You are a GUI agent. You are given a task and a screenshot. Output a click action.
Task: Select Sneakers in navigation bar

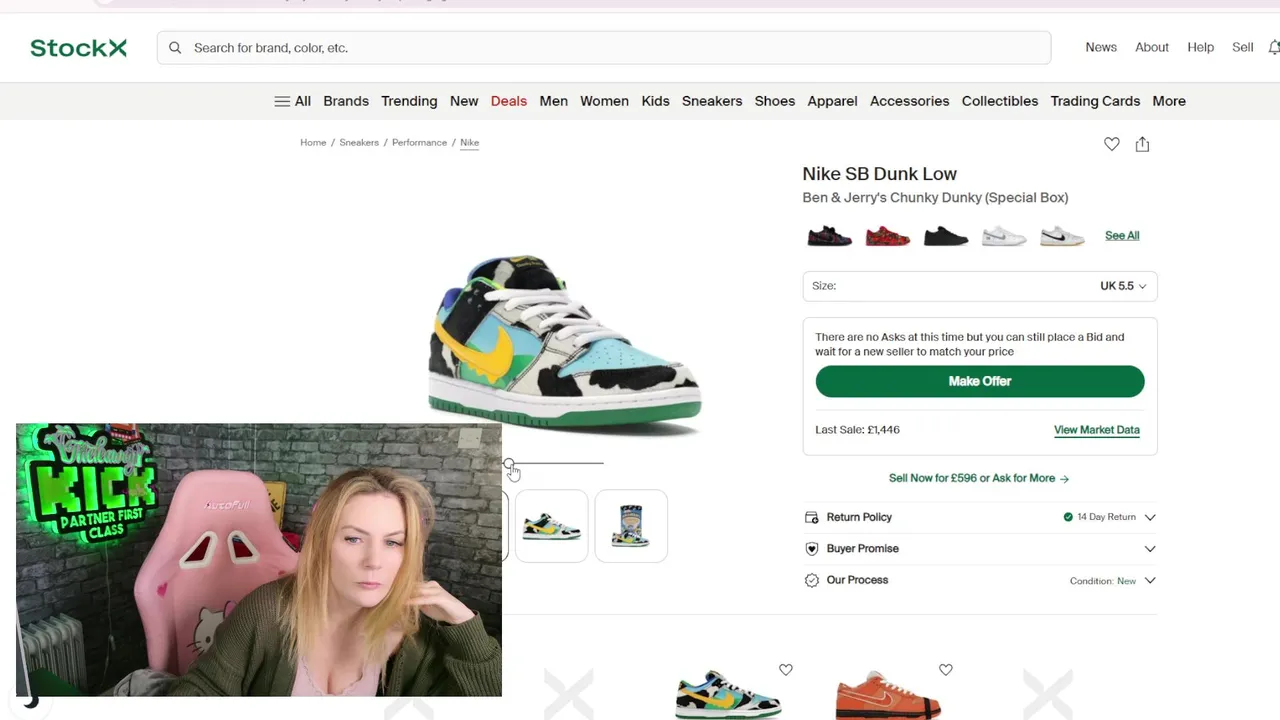pos(712,101)
